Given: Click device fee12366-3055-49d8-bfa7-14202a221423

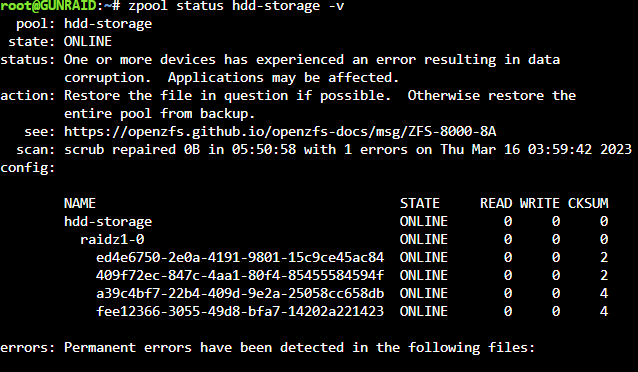Looking at the screenshot, I should coord(240,311).
